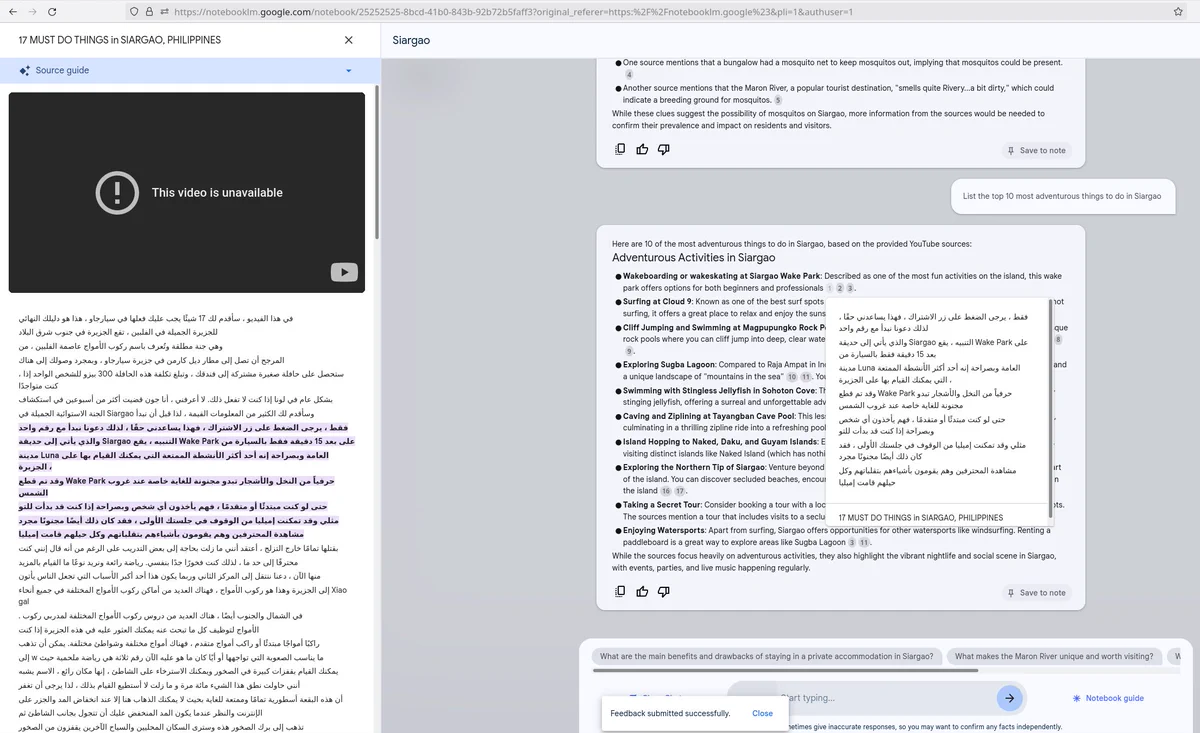Open citation 2 in Wake Park bullet
The width and height of the screenshot is (1200, 733).
(x=840, y=288)
